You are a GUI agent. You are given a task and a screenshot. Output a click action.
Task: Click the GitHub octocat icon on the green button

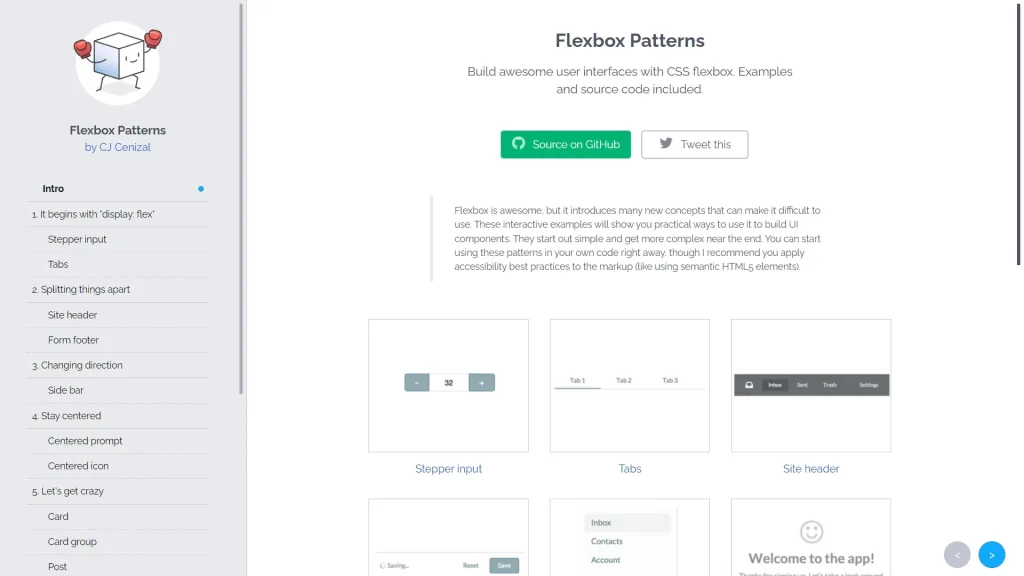tap(519, 144)
